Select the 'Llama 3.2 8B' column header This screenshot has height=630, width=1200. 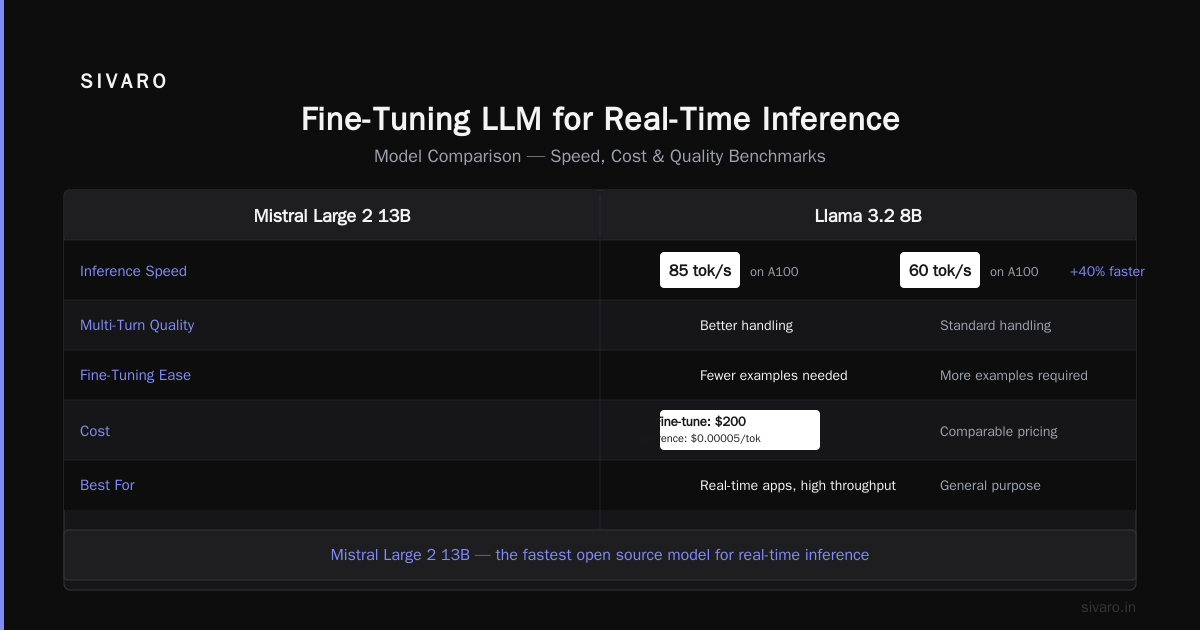pyautogui.click(x=868, y=216)
